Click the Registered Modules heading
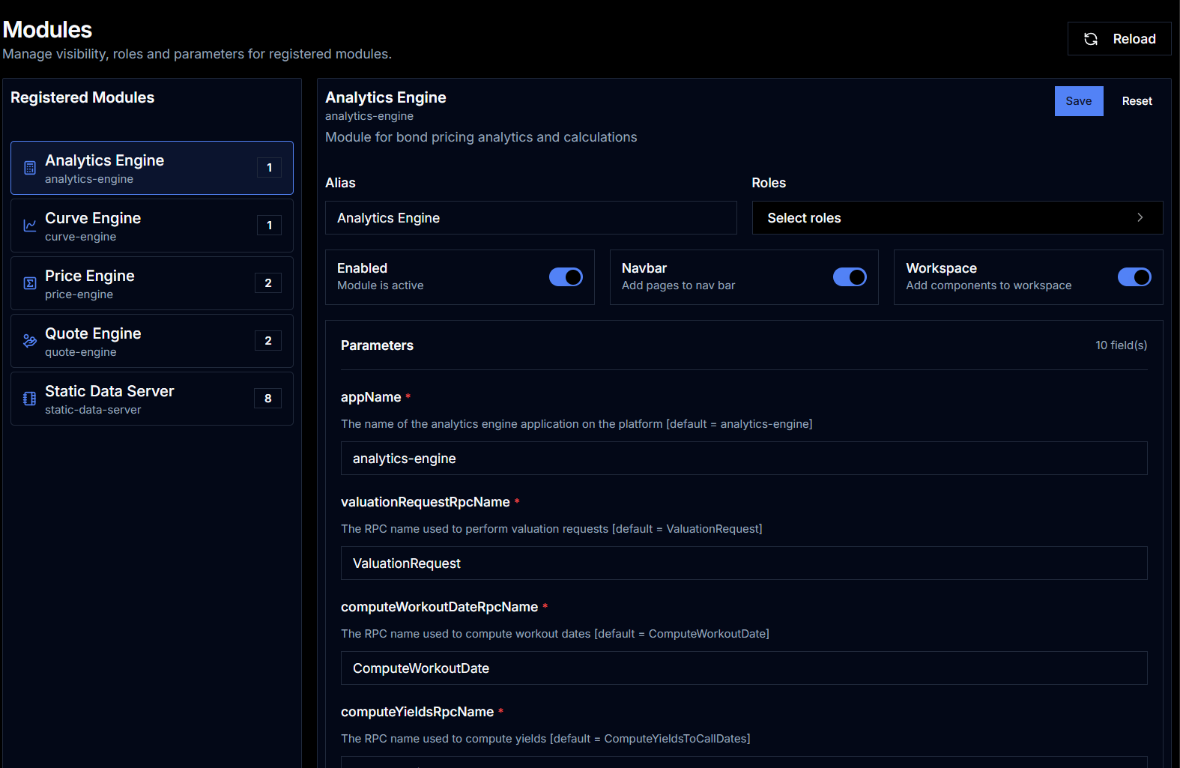 pos(82,98)
